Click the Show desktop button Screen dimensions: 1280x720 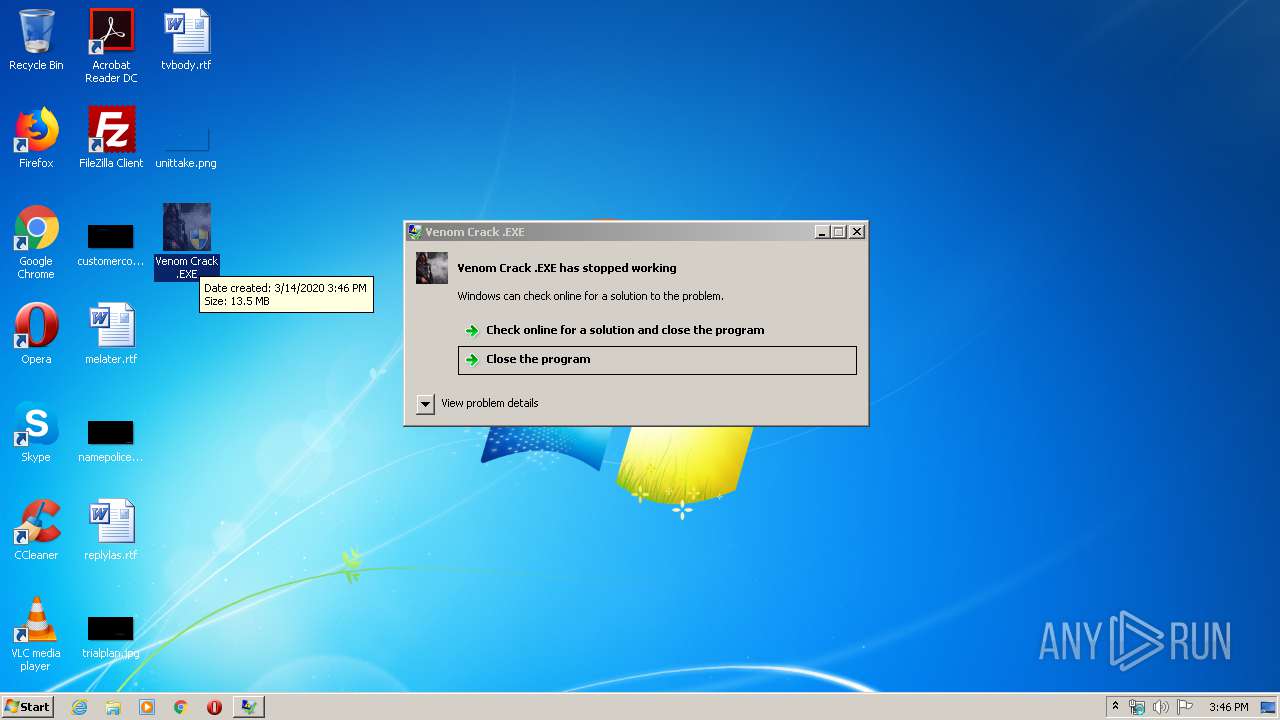[x=1268, y=707]
